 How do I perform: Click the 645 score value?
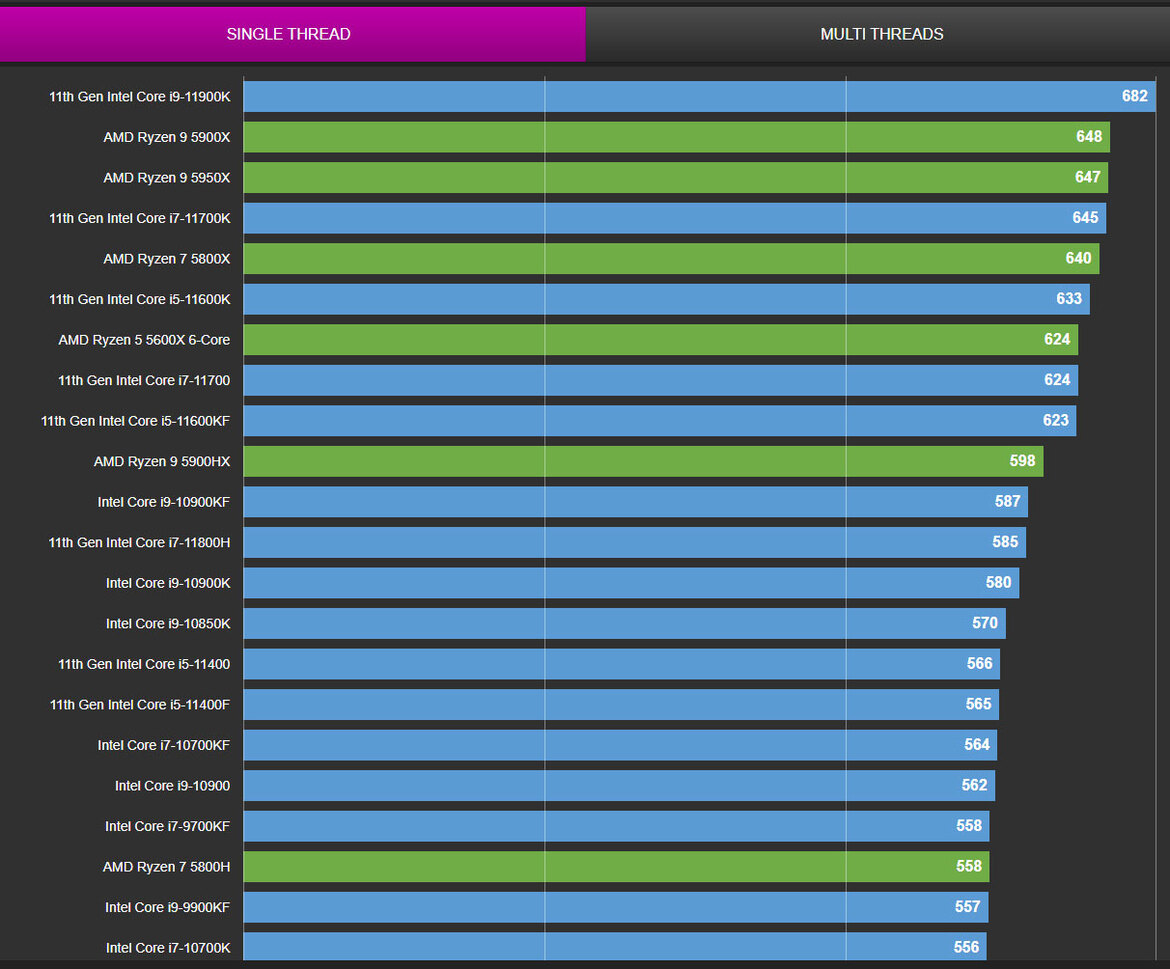1085,218
